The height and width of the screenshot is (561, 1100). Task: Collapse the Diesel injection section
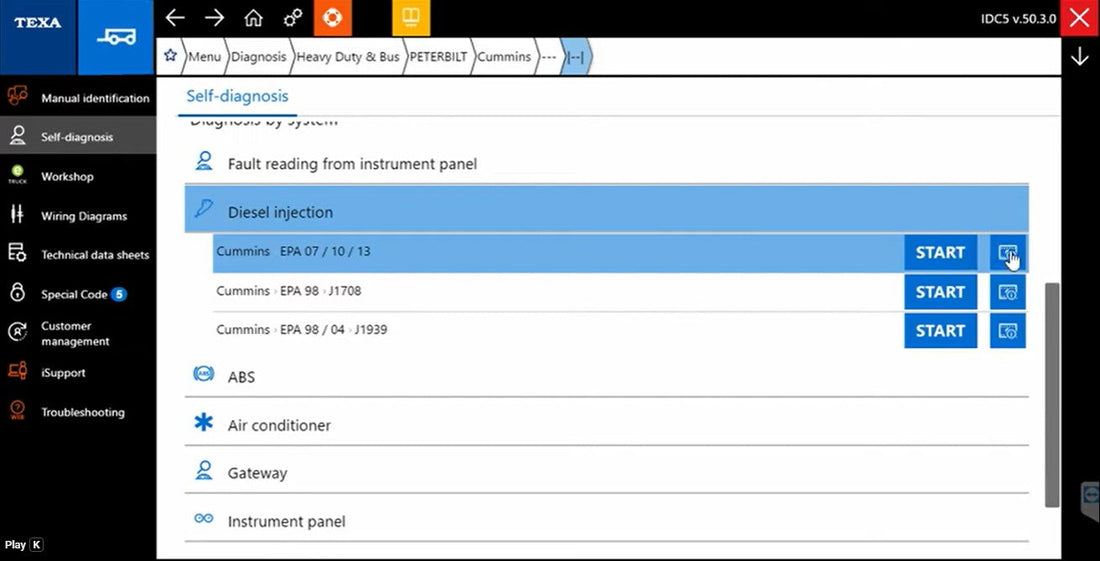[x=280, y=212]
